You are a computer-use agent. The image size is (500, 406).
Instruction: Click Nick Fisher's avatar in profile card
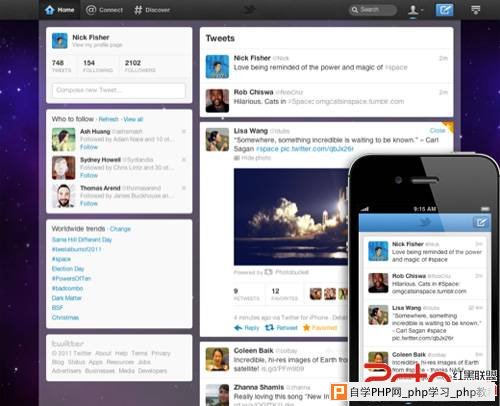click(60, 41)
